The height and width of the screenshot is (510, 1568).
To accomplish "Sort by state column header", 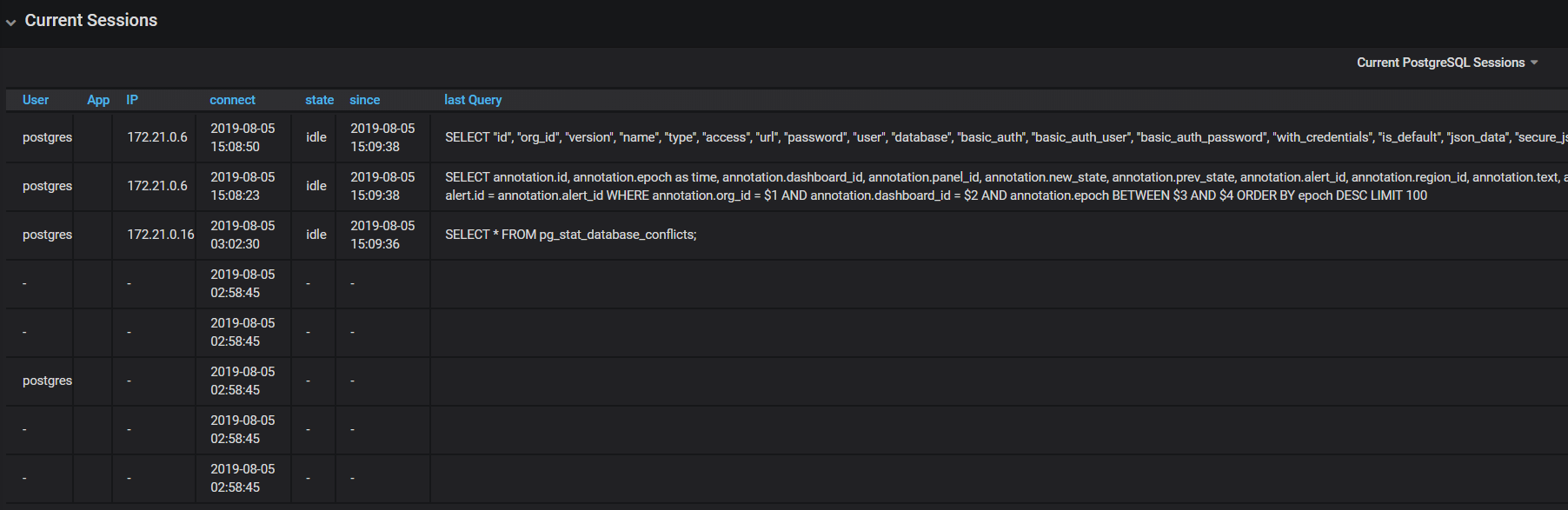I will click(319, 100).
